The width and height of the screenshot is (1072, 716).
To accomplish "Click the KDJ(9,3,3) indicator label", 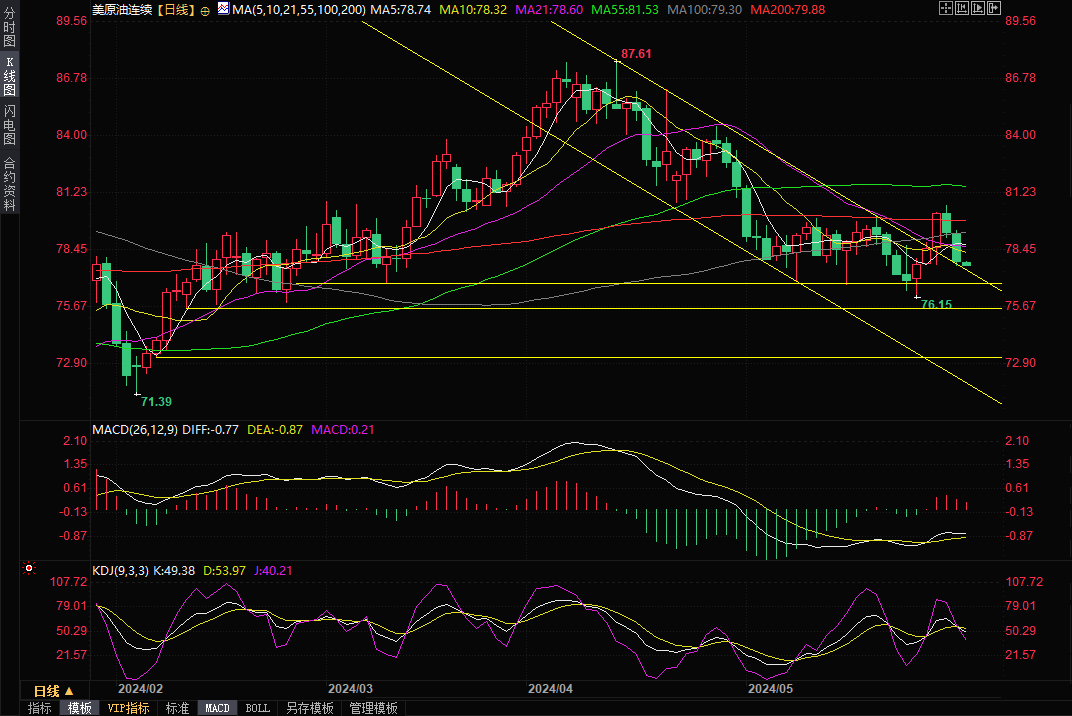I will tap(120, 570).
